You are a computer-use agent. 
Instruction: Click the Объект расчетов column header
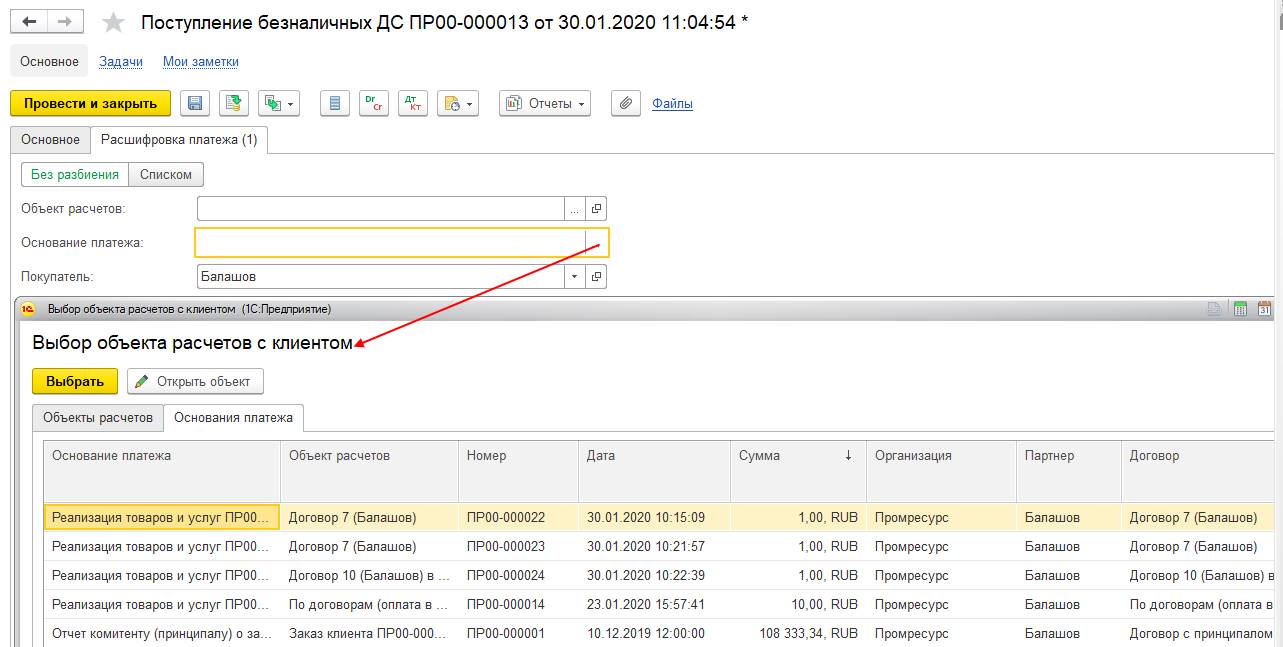point(369,470)
